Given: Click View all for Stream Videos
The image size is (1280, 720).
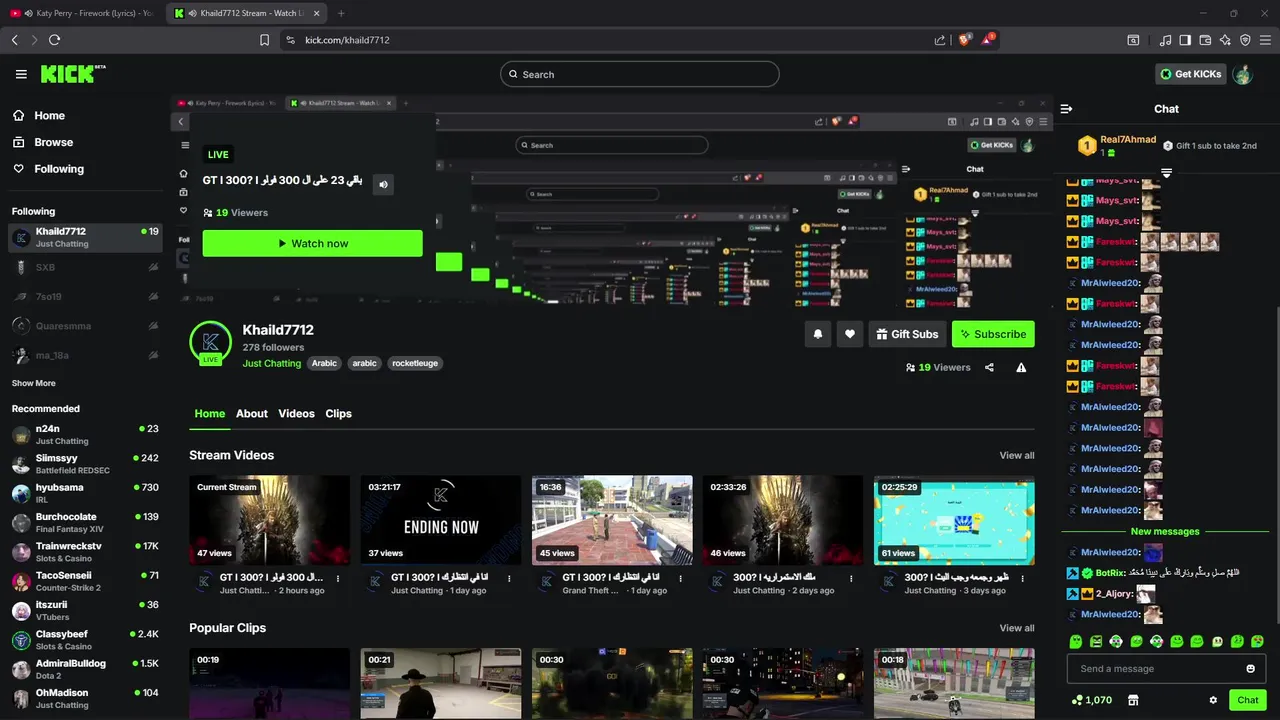Looking at the screenshot, I should tap(1017, 455).
